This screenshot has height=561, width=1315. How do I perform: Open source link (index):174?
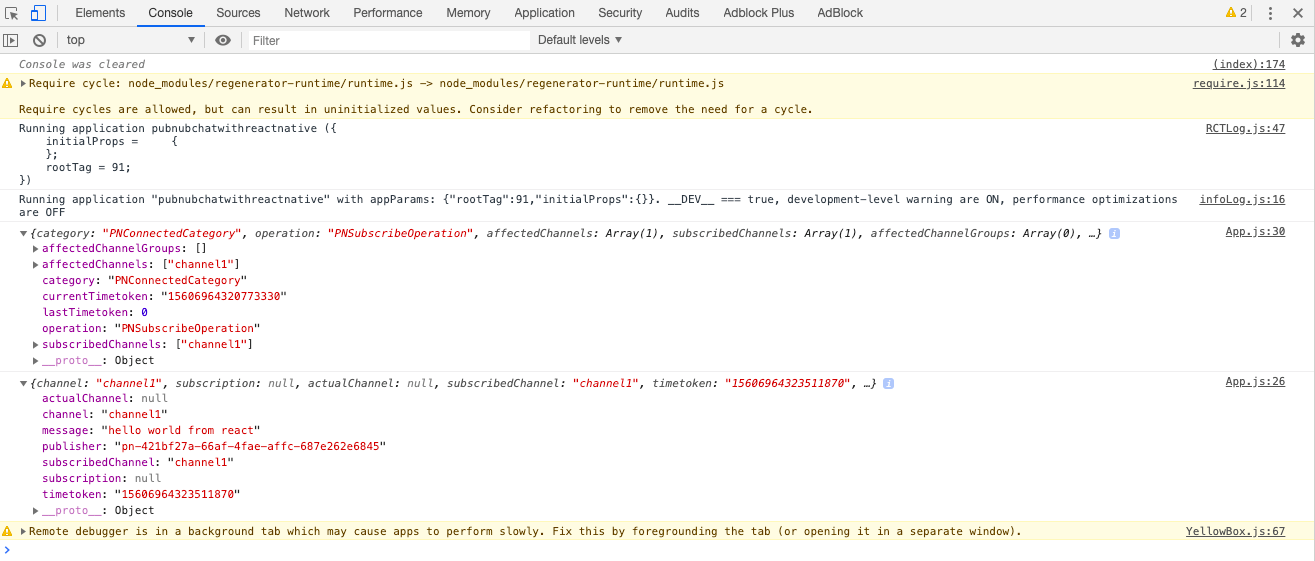pos(1248,64)
